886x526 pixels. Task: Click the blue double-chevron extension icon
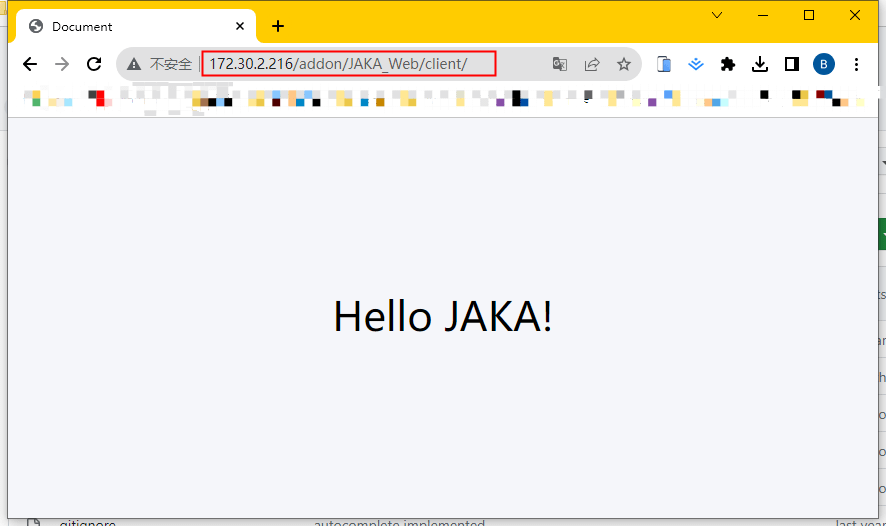pos(696,64)
